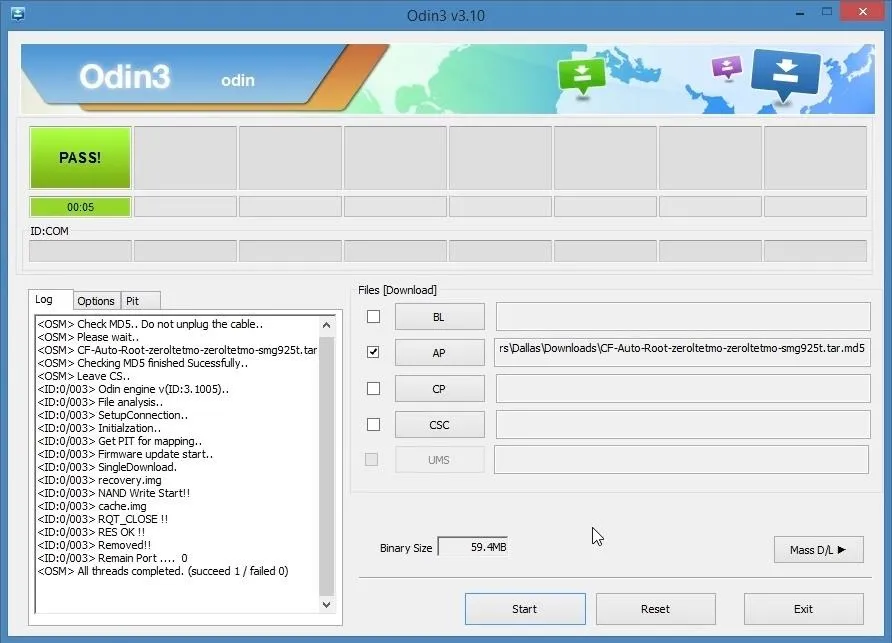Click the UMS button

tap(440, 460)
